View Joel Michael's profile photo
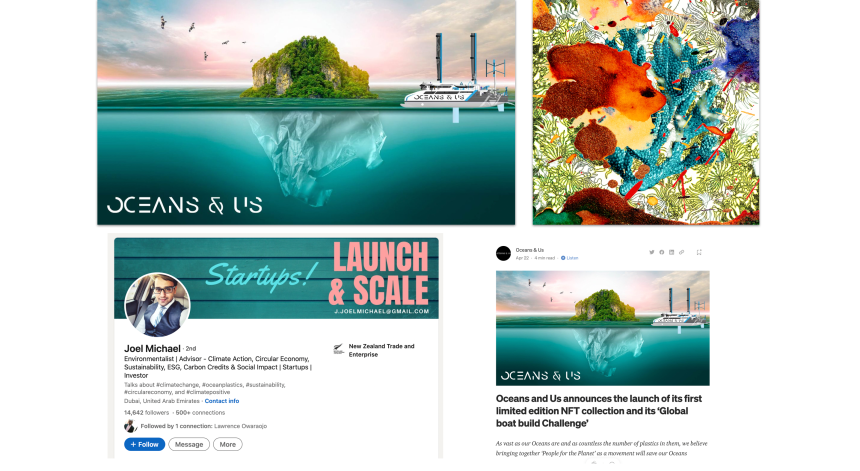The image size is (860, 471). 157,304
